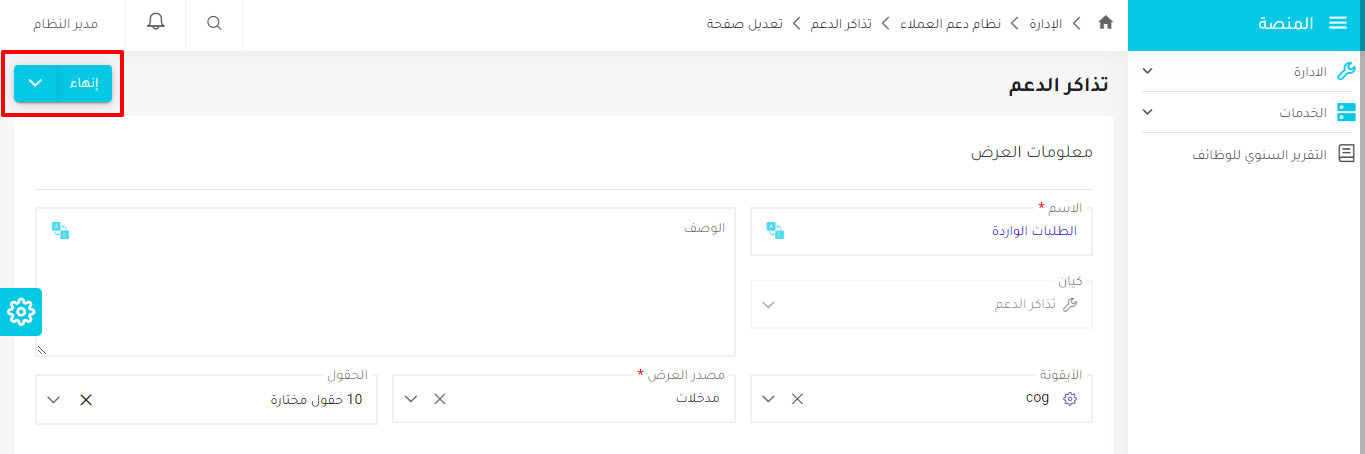
Task: Click the إنهاء button
Action: [x=84, y=83]
